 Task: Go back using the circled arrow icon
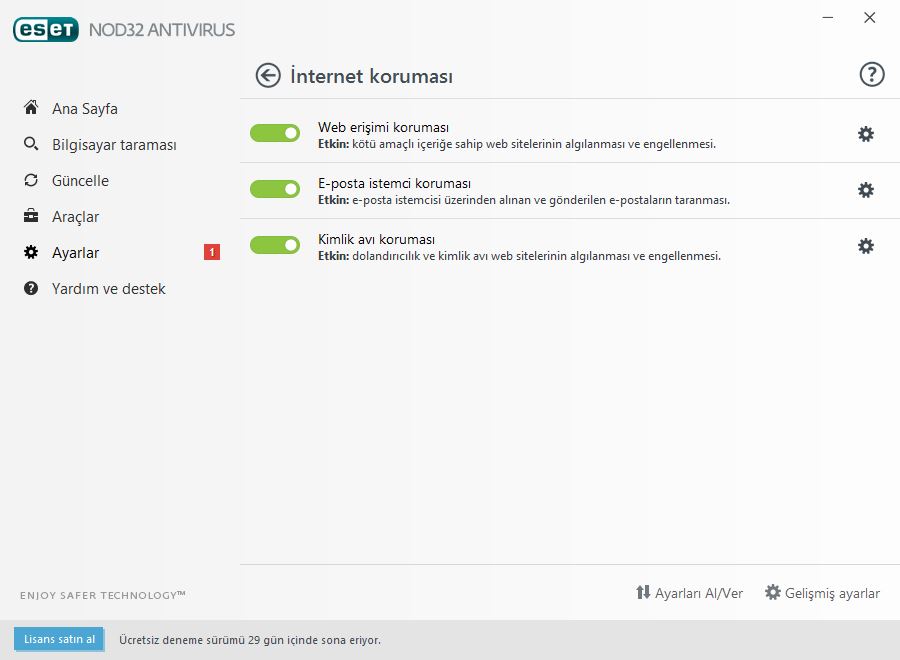(x=268, y=75)
